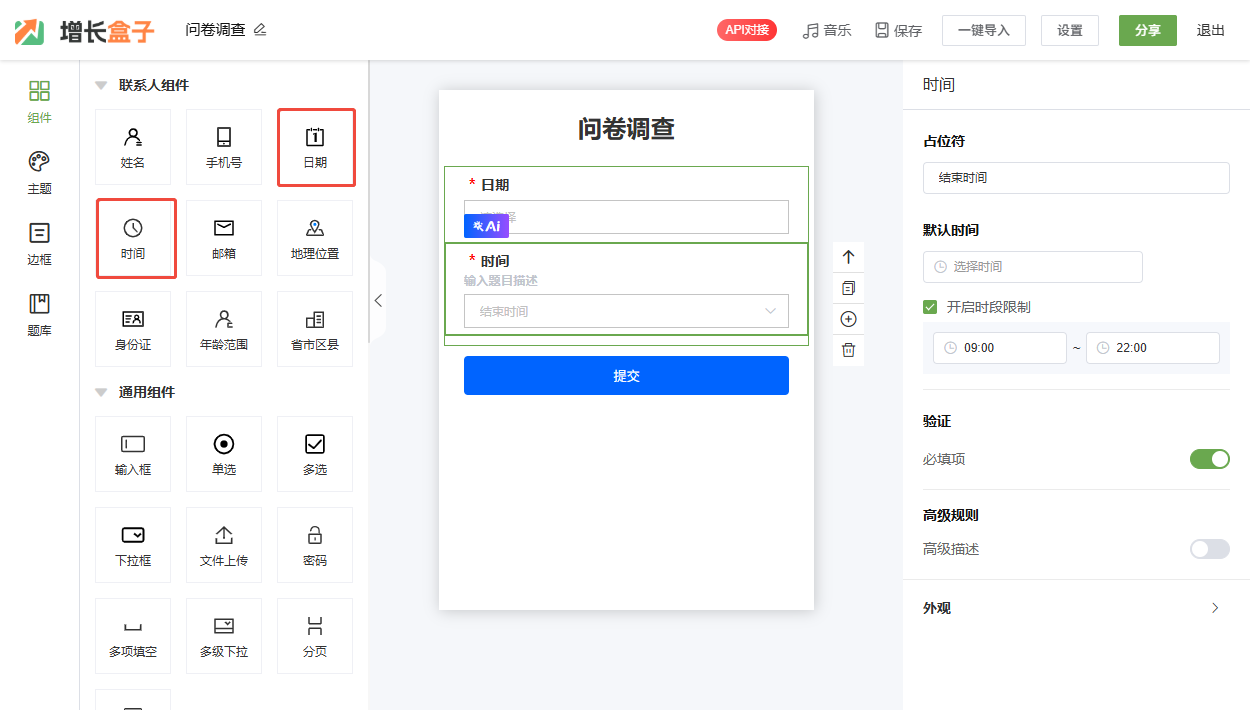Click the plus icon beside the 时间 field

848,319
